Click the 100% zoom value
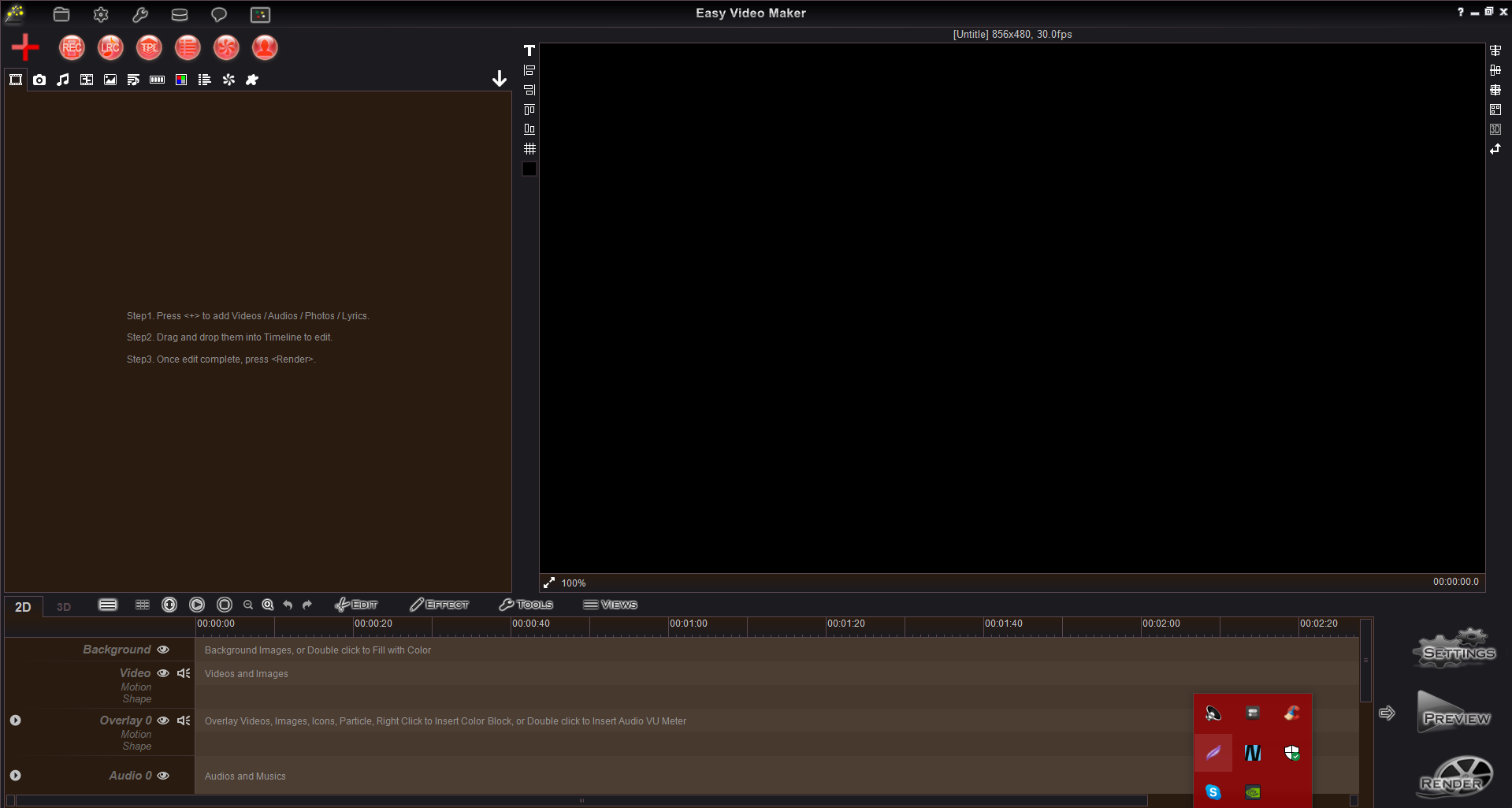The width and height of the screenshot is (1512, 808). tap(574, 583)
